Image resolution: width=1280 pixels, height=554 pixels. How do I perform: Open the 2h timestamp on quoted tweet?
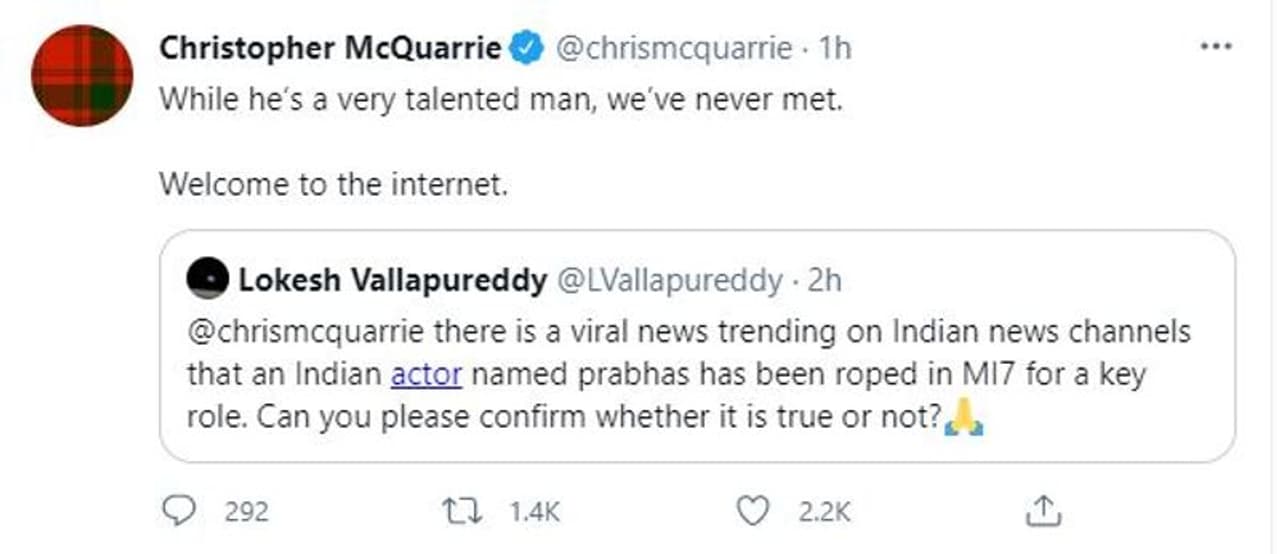pos(824,281)
